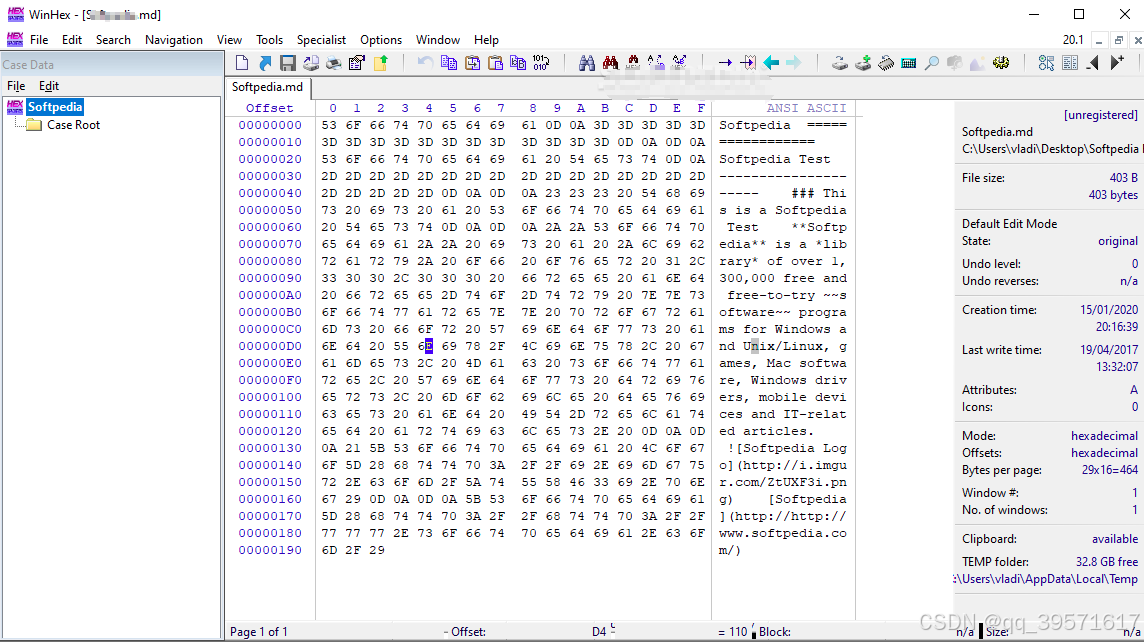Open the Search menu
This screenshot has width=1144, height=642.
point(113,39)
